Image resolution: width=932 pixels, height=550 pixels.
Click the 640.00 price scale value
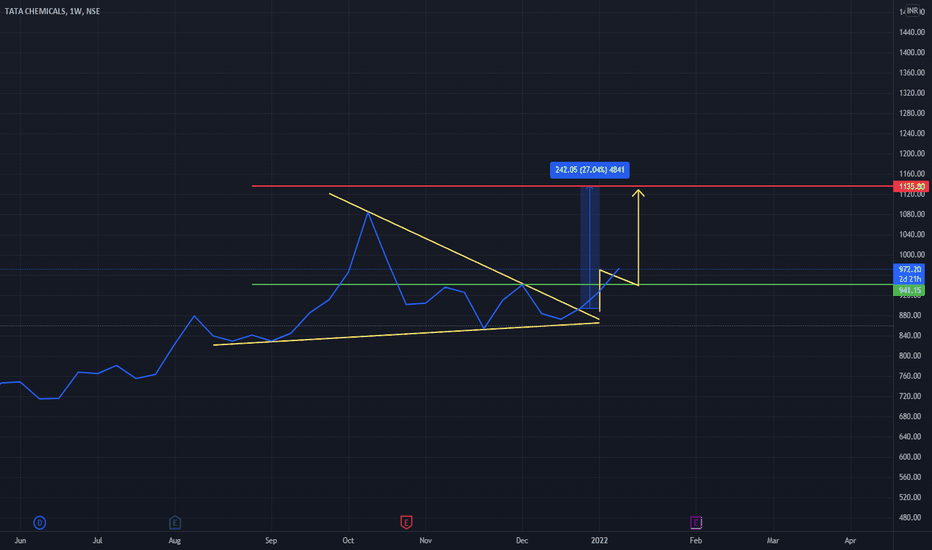point(912,436)
